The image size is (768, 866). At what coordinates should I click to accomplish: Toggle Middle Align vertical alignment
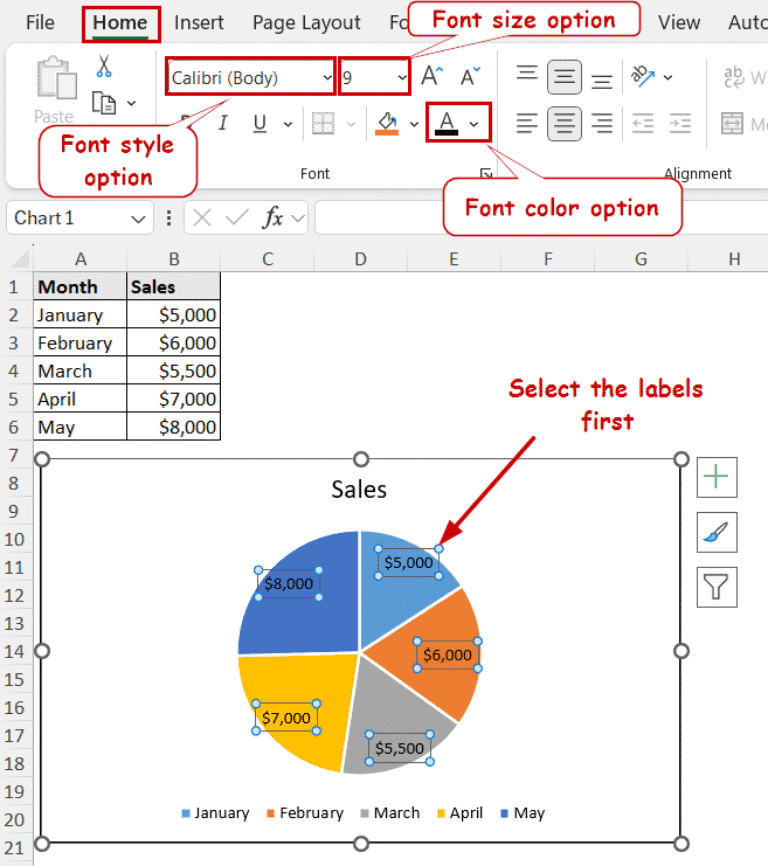564,76
